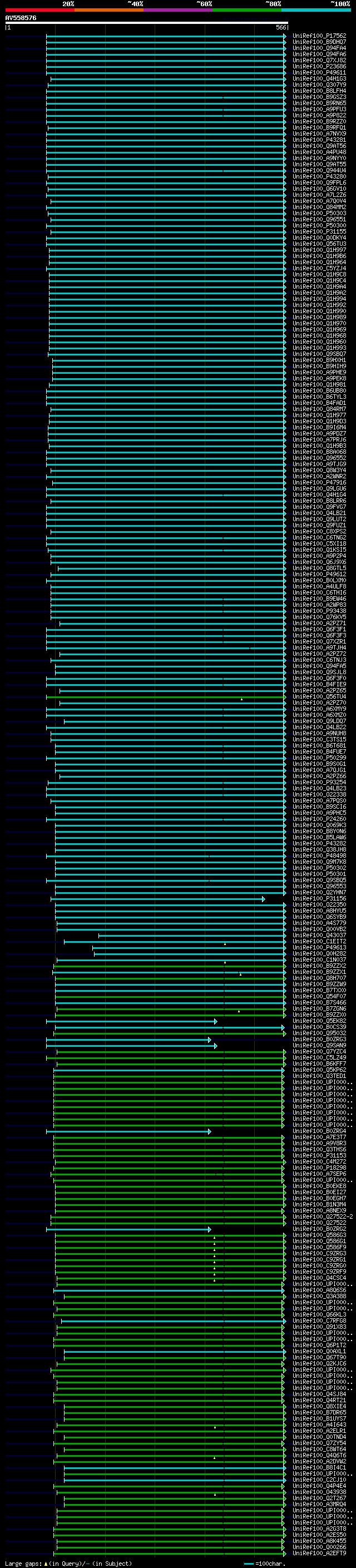This screenshot has height=1568, width=356.
Task: Select hit label UniRef100_P31155
Action: click(x=319, y=232)
